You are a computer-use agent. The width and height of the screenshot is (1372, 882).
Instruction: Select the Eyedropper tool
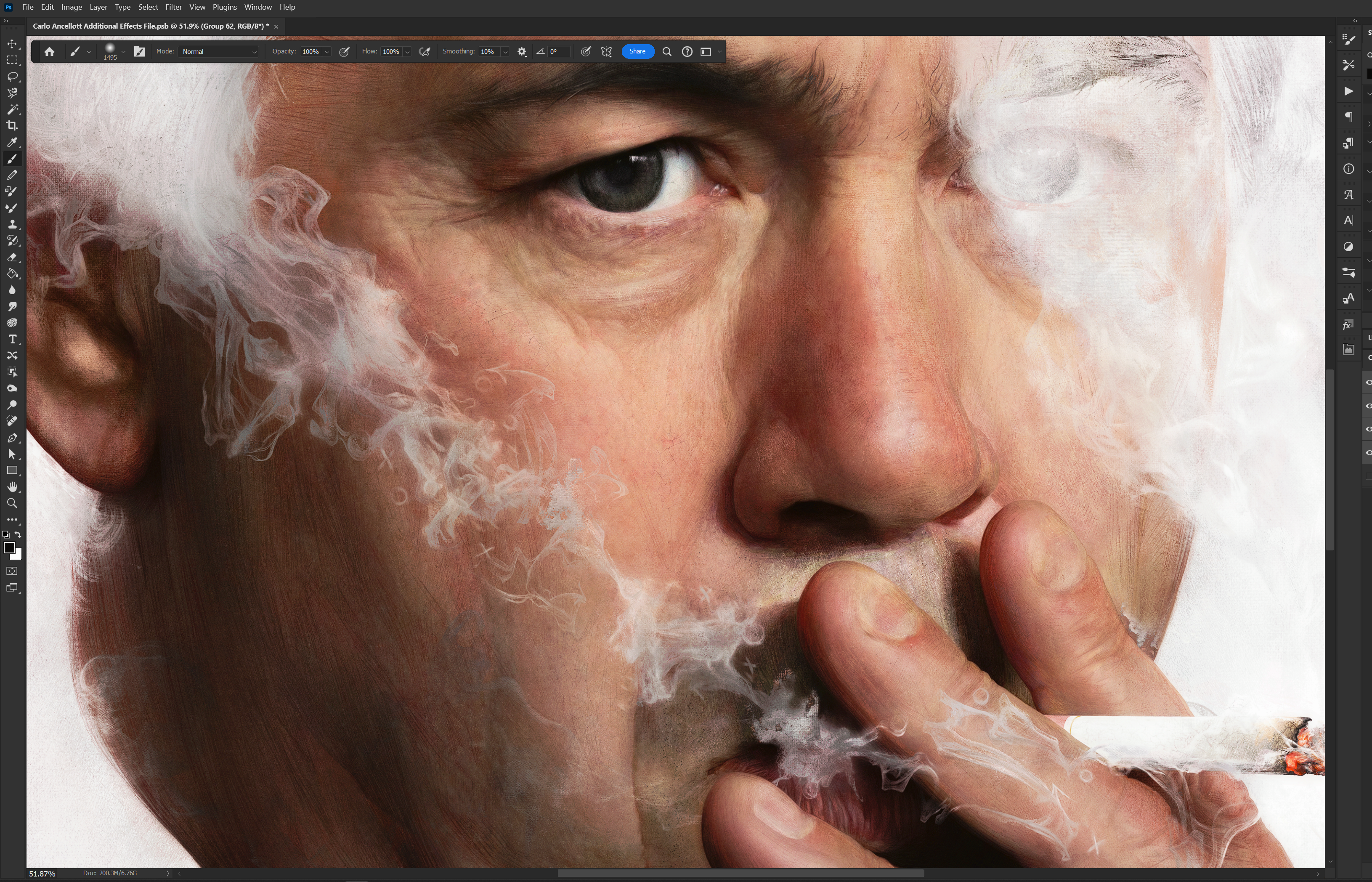coord(12,142)
